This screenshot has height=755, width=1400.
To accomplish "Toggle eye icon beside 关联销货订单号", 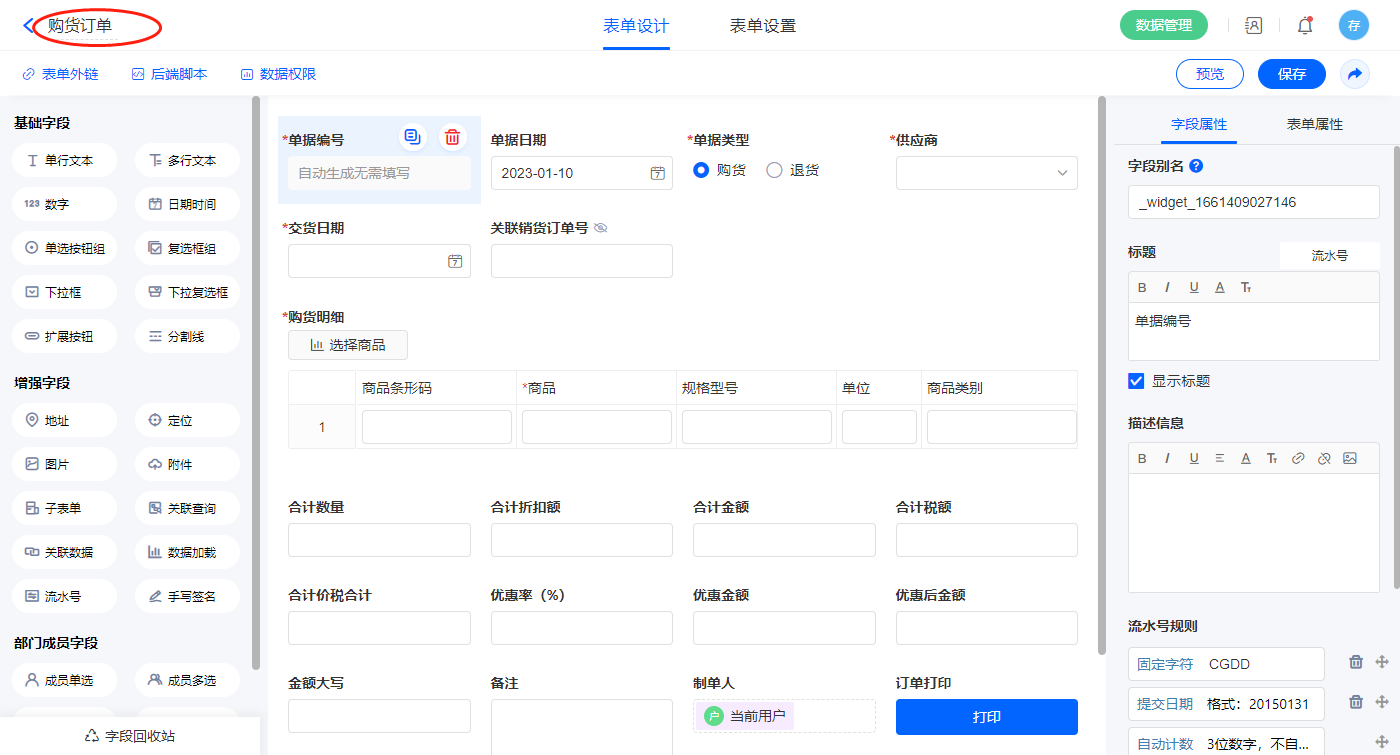I will (x=601, y=228).
